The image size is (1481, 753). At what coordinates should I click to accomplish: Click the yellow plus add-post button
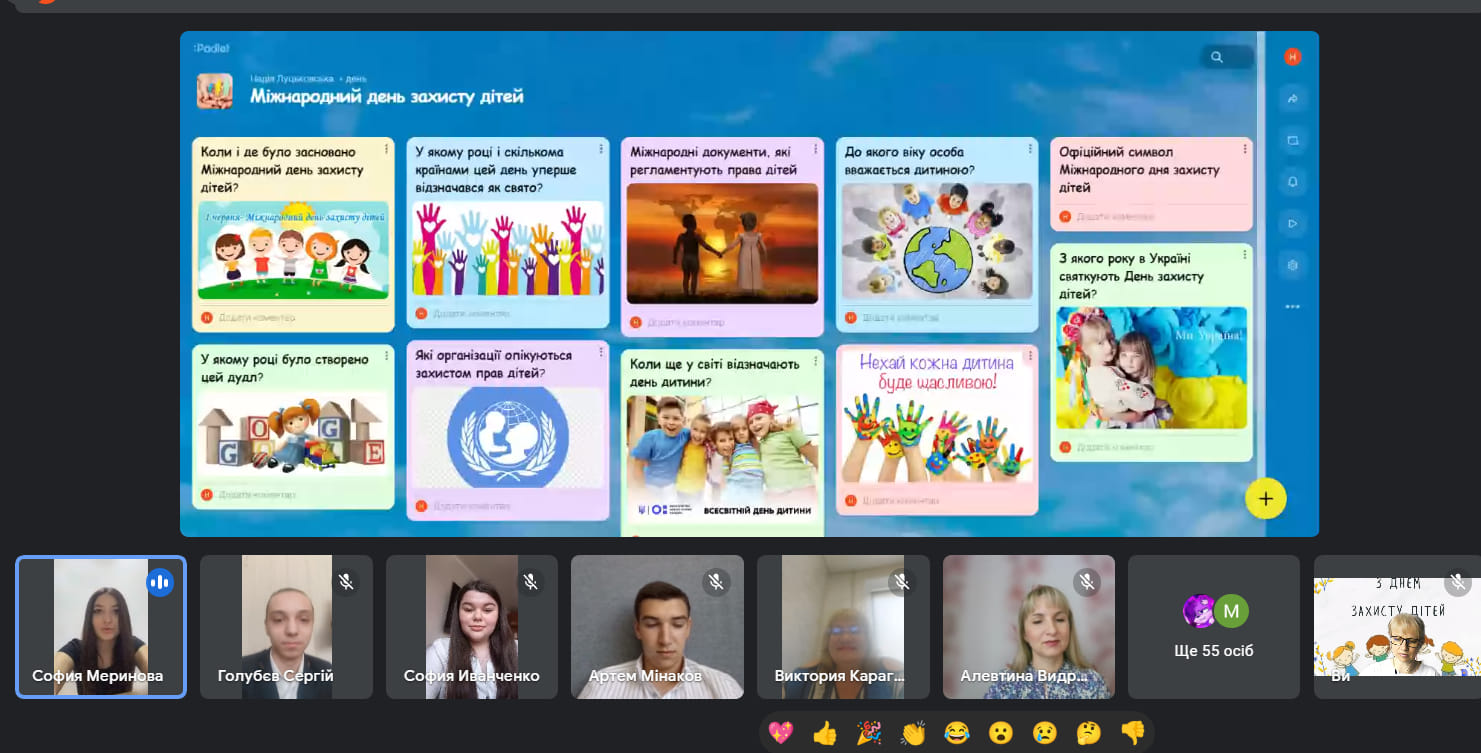pos(1266,498)
